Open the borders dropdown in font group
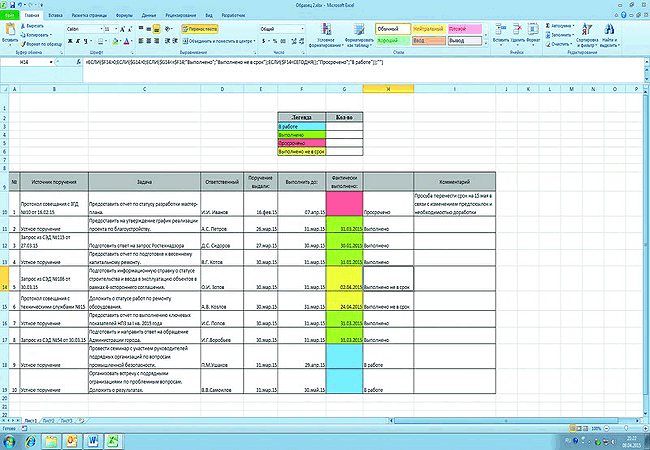 tap(105, 41)
